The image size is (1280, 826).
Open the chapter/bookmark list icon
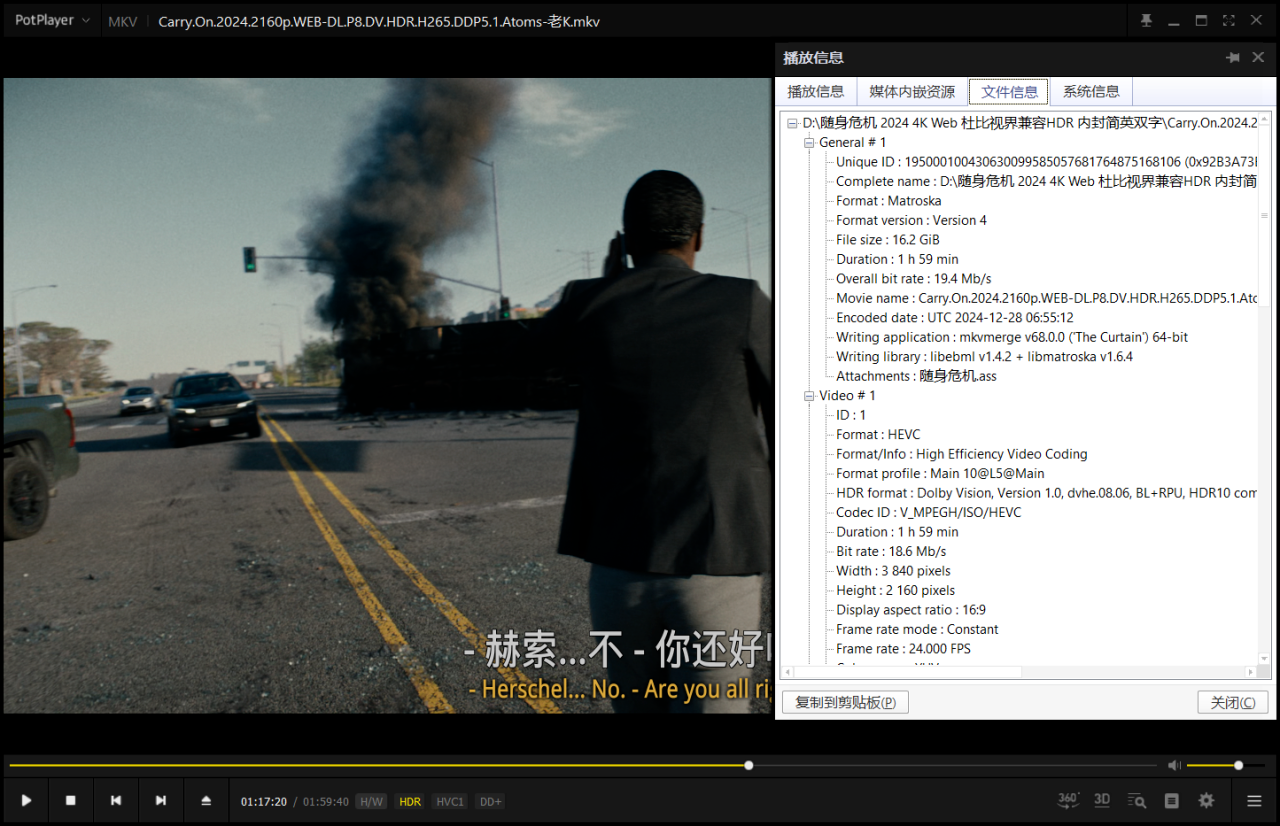pyautogui.click(x=1172, y=801)
